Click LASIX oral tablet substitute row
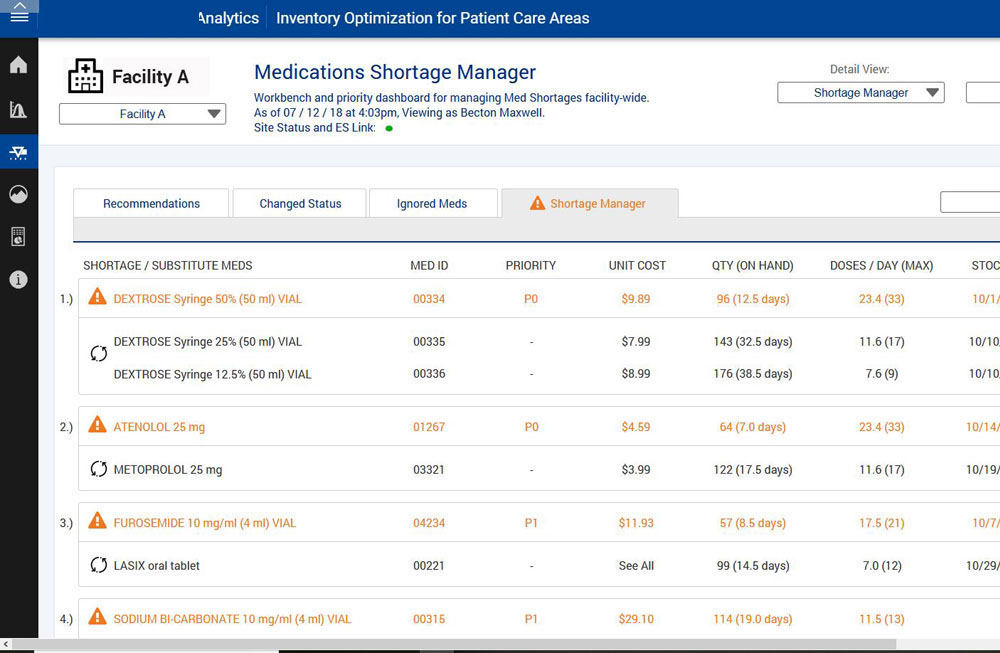1000x653 pixels. 156,566
